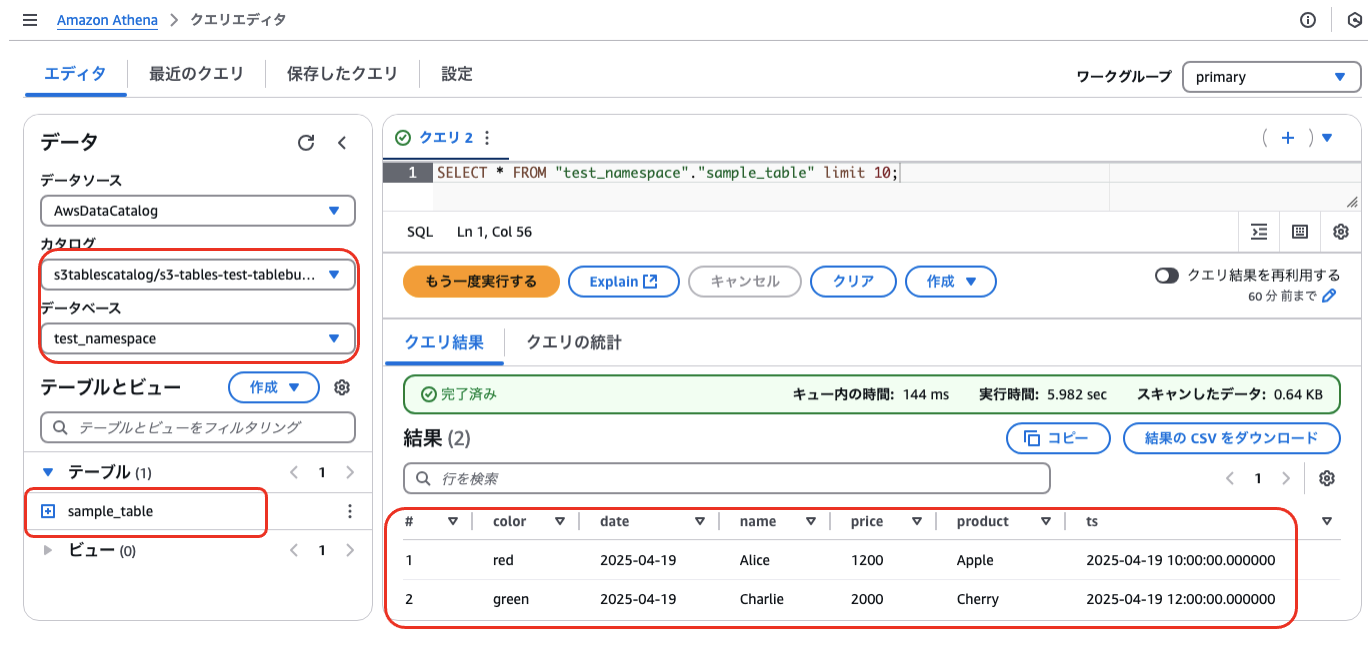Open クエリ 2 tab options menu
The height and width of the screenshot is (648, 1368).
point(487,138)
